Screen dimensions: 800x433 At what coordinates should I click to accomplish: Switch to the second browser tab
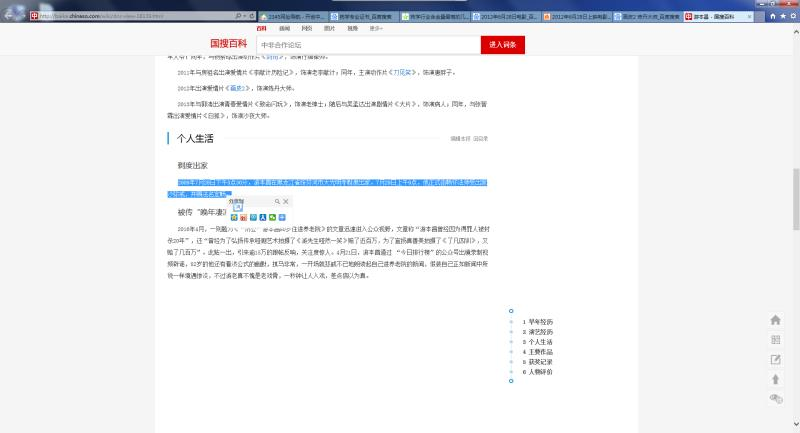[x=364, y=17]
